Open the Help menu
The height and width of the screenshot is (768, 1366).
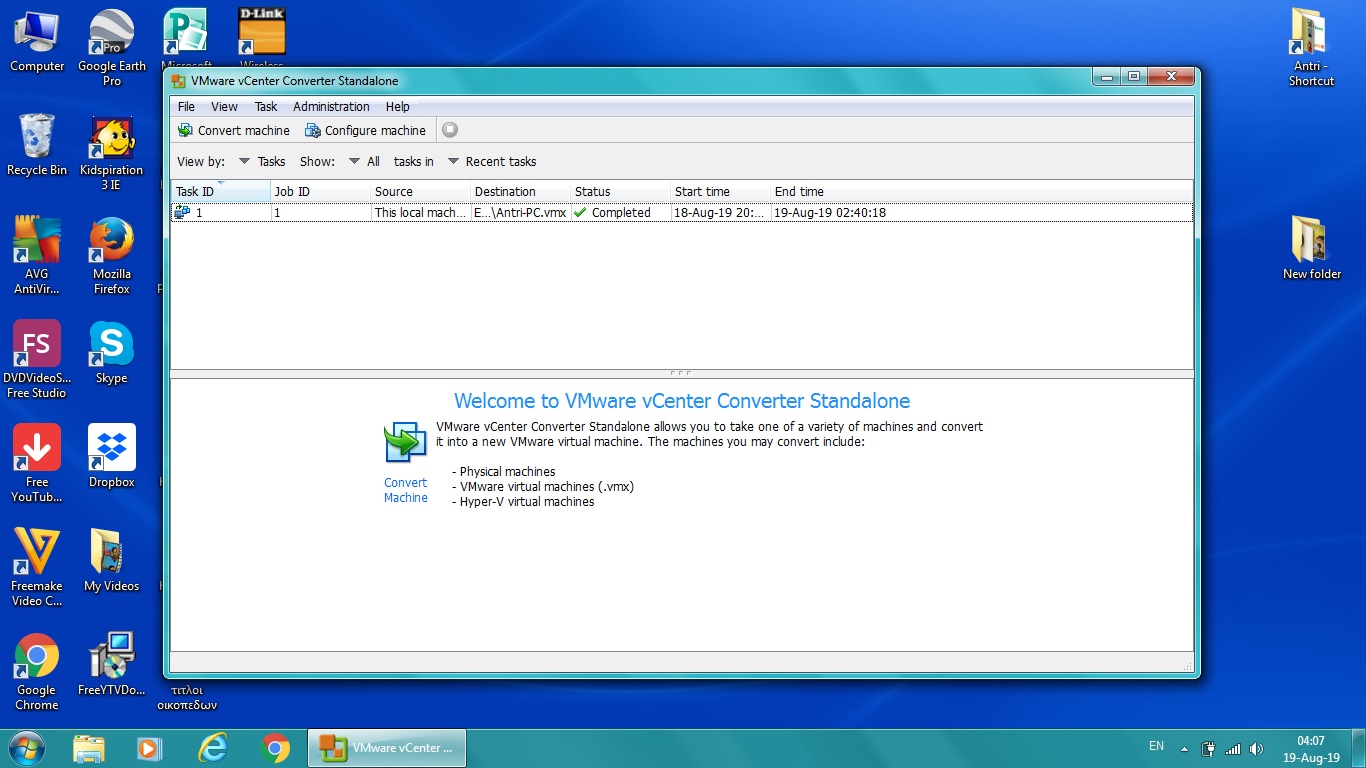[x=398, y=106]
